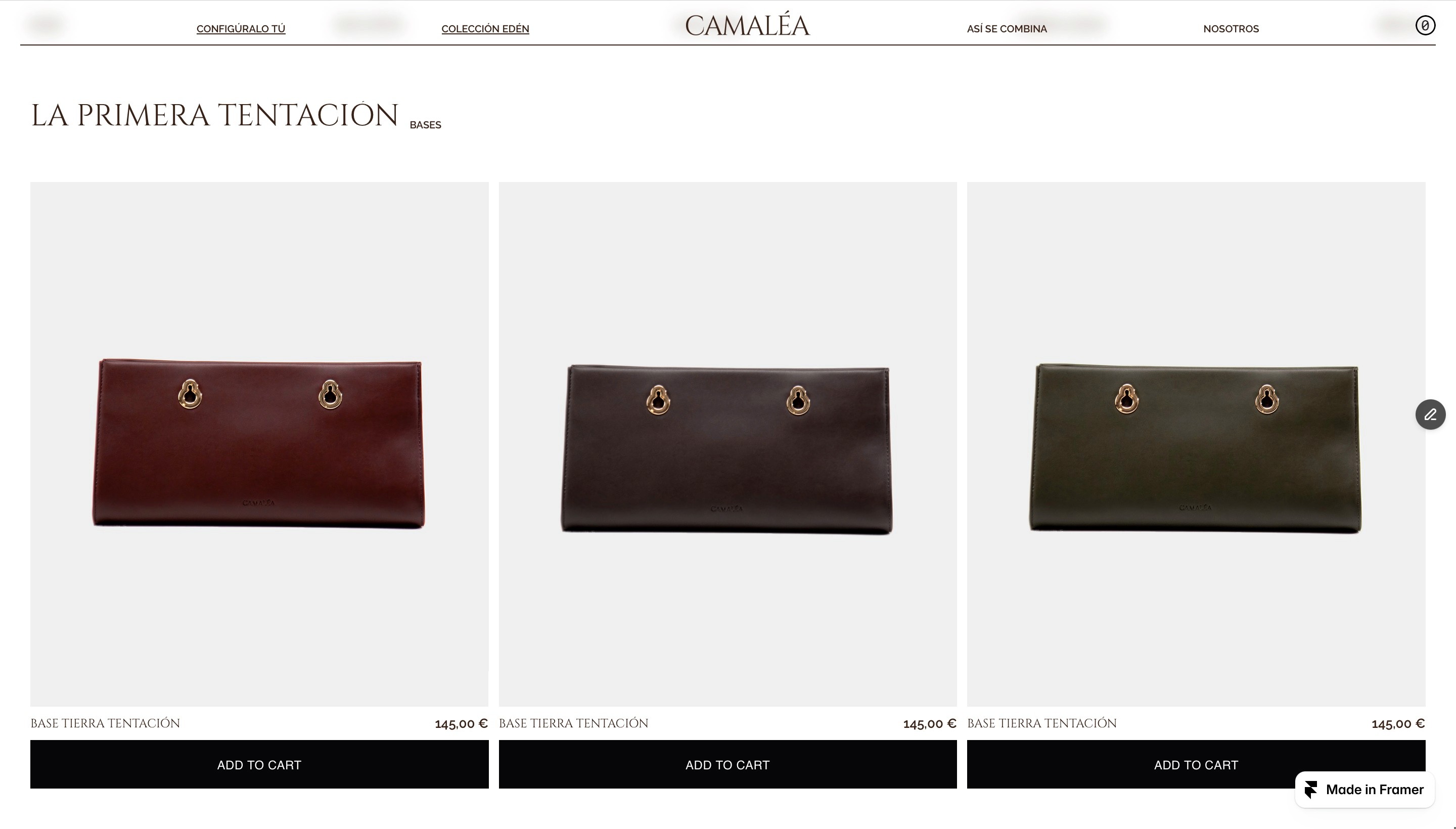Add the dark brown base bag to cart
This screenshot has height=829, width=1456.
[x=727, y=764]
